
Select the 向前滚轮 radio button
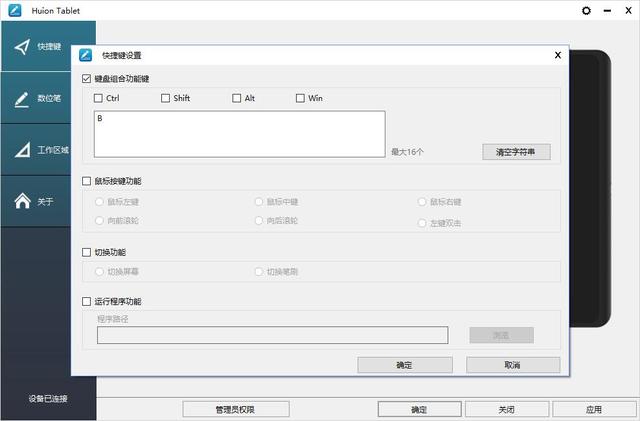pyautogui.click(x=99, y=221)
